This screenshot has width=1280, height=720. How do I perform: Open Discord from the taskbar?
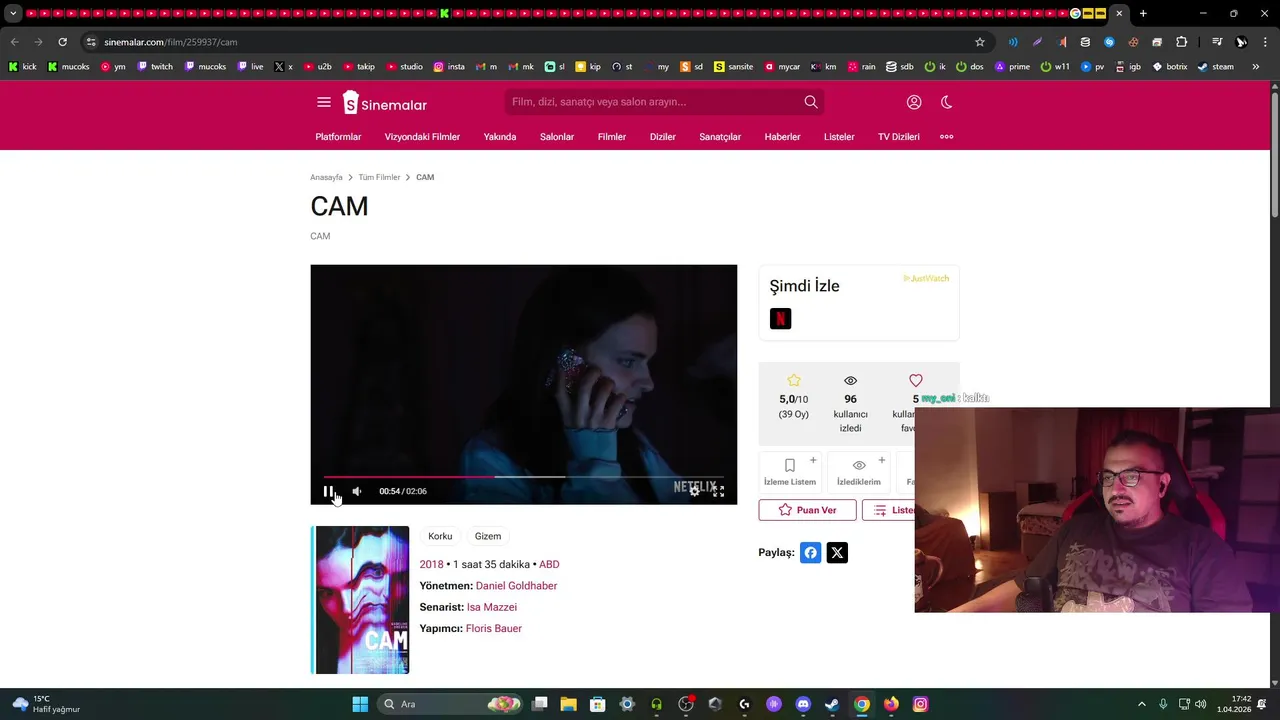coord(803,704)
